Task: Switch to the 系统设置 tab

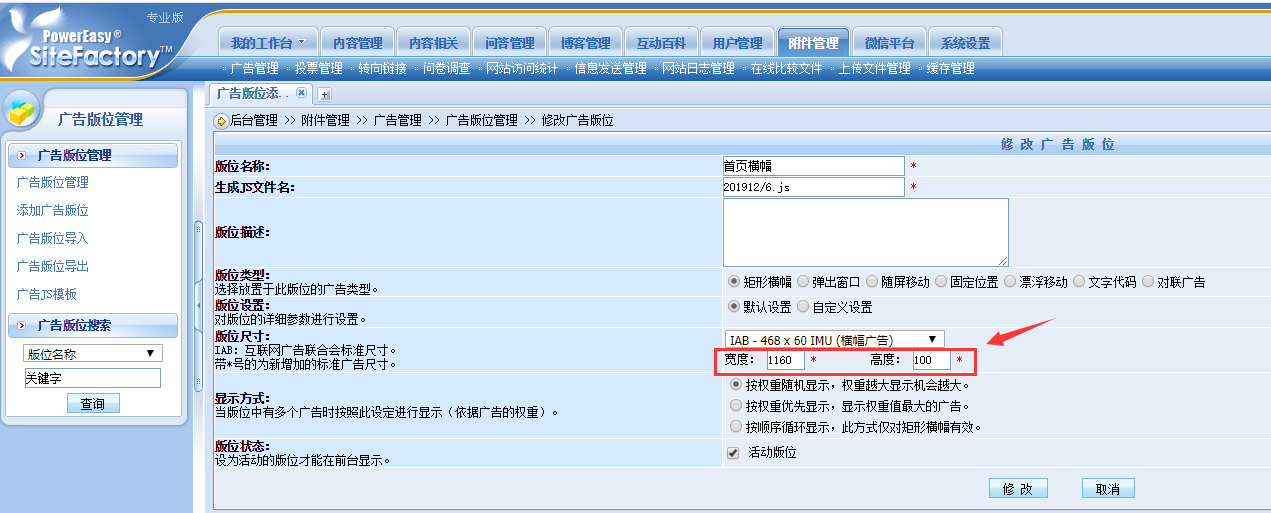Action: [965, 43]
